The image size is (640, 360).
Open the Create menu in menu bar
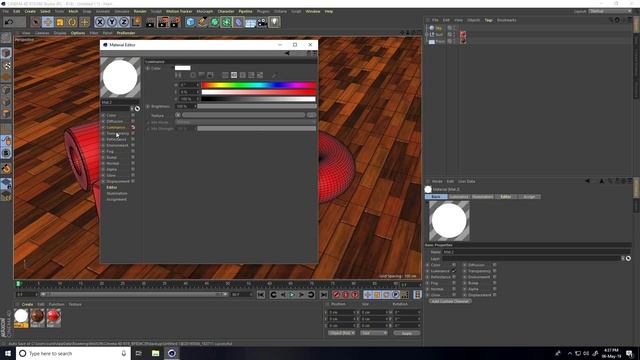click(30, 11)
